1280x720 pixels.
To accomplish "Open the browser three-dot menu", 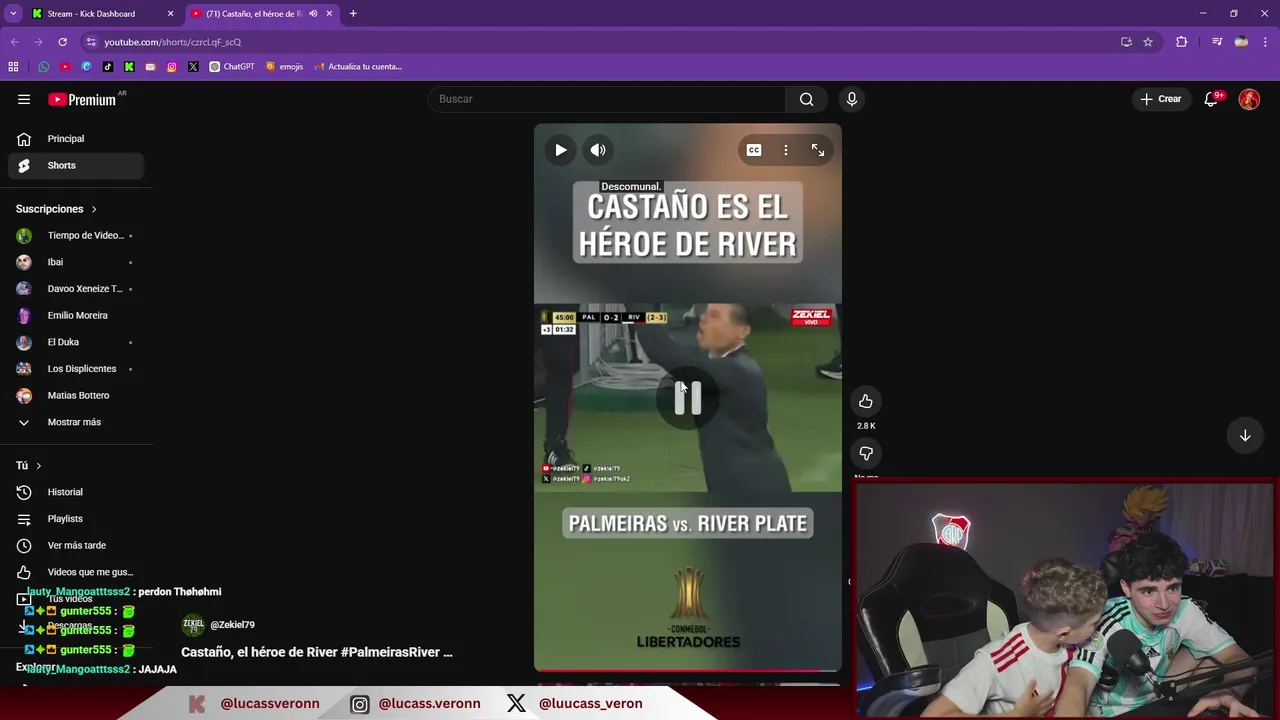I will click(1265, 42).
